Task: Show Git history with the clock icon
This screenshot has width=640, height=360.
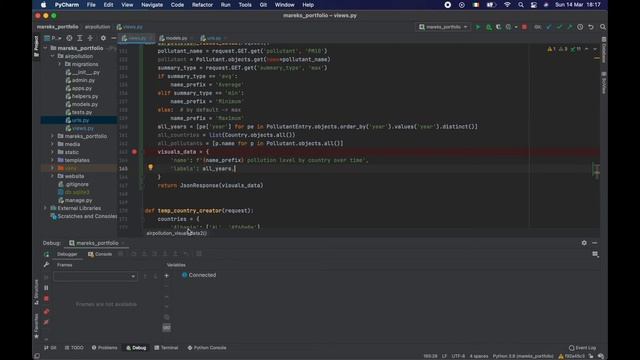Action: point(580,27)
